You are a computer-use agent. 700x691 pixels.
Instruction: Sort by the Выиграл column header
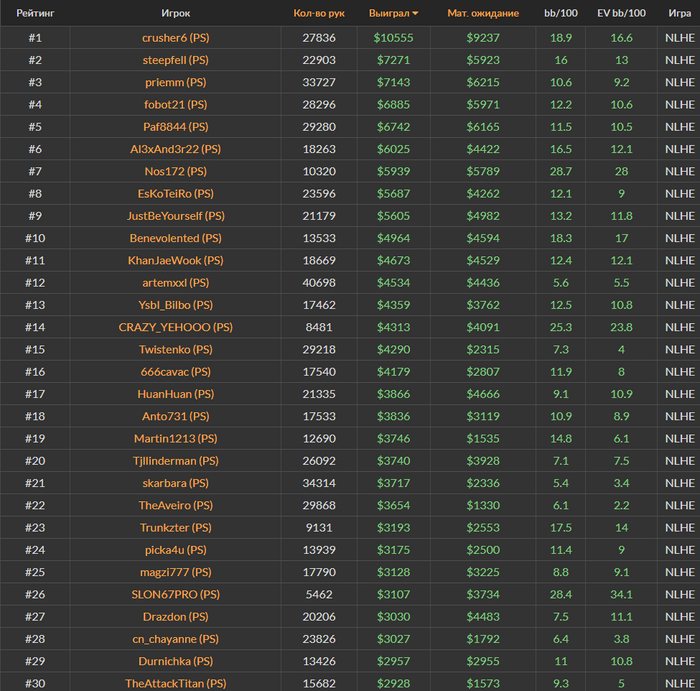click(392, 13)
